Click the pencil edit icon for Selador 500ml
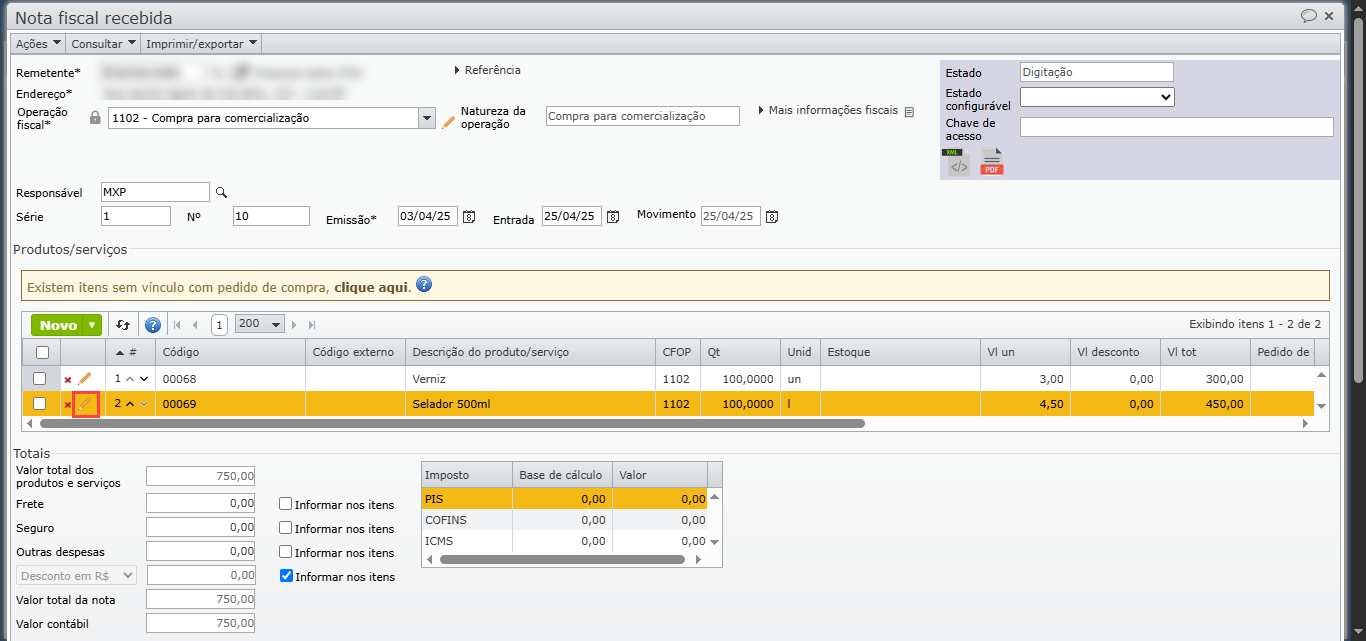Image resolution: width=1366 pixels, height=641 pixels. tap(85, 404)
